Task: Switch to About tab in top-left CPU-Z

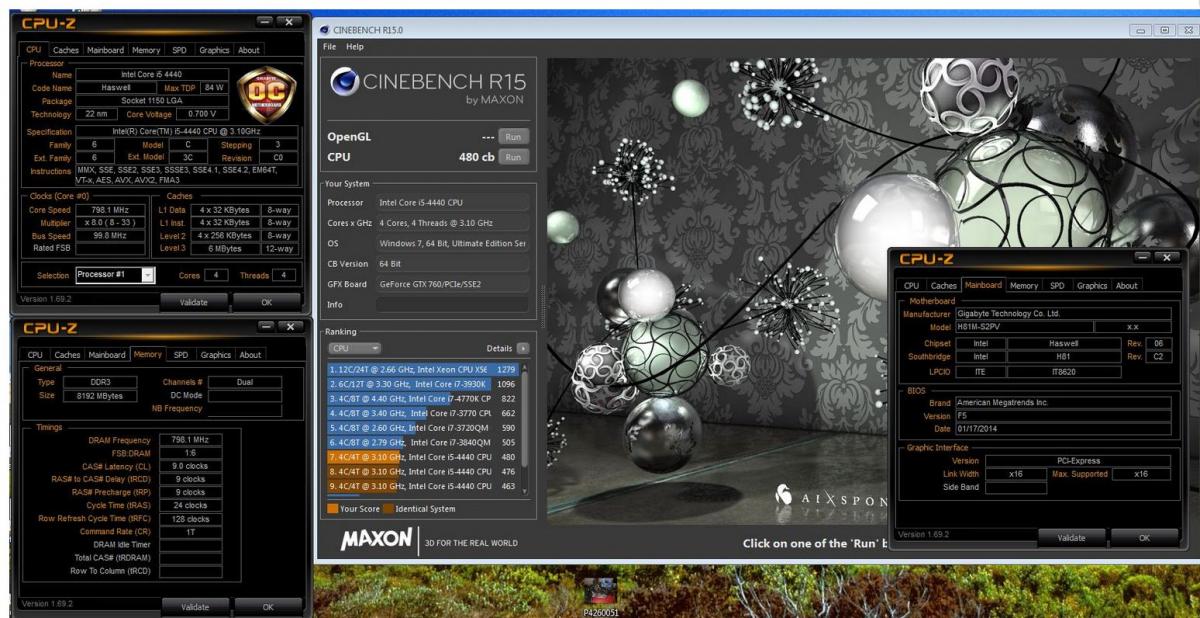Action: [x=249, y=50]
